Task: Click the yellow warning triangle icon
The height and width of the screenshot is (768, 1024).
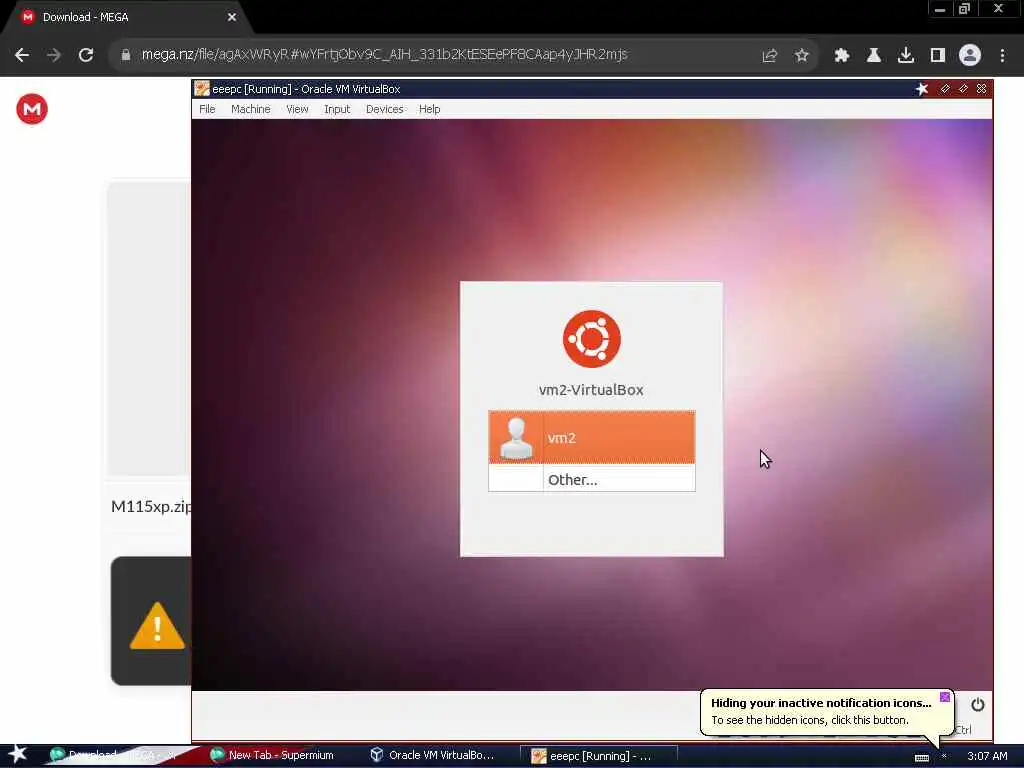Action: point(157,626)
